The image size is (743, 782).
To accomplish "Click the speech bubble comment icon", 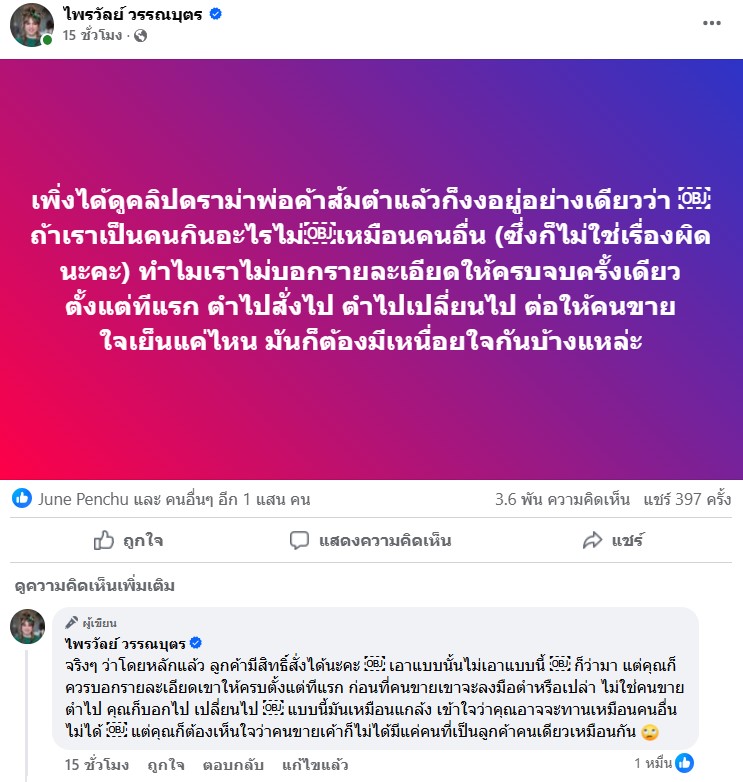I will [299, 541].
